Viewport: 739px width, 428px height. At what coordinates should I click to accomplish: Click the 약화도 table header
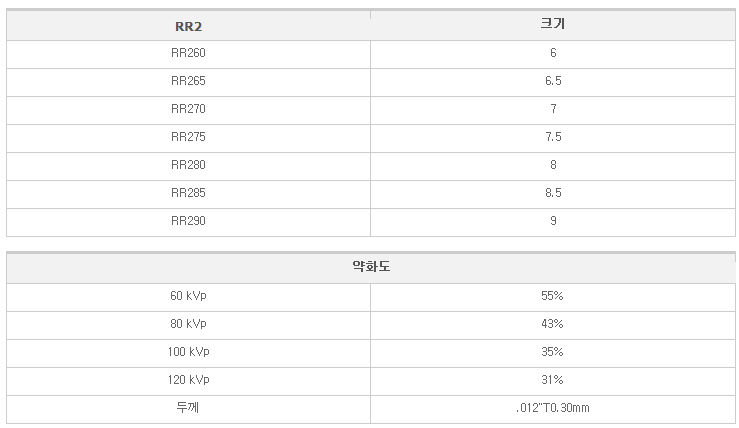[371, 266]
